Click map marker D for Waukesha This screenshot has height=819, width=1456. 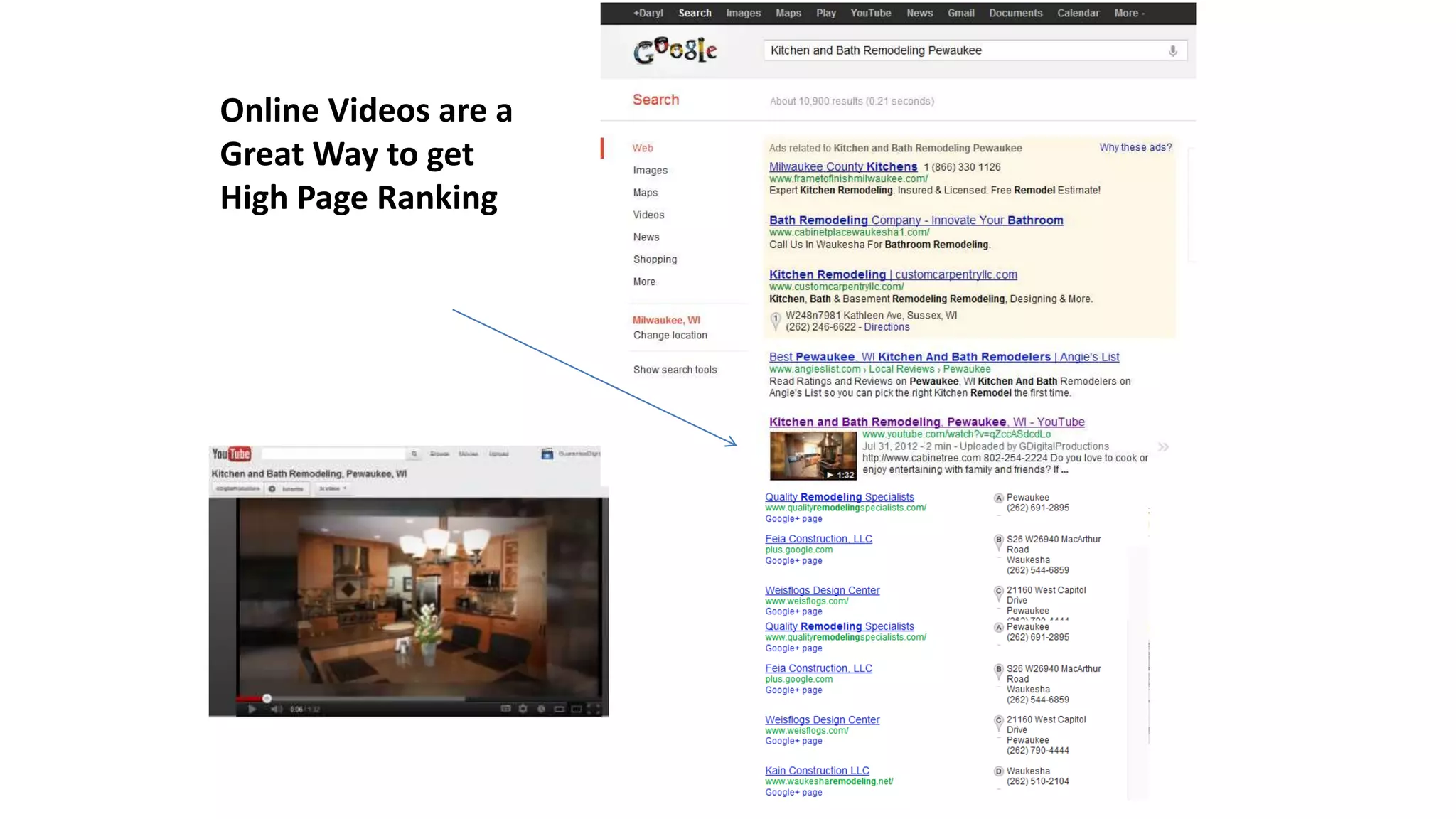point(998,771)
